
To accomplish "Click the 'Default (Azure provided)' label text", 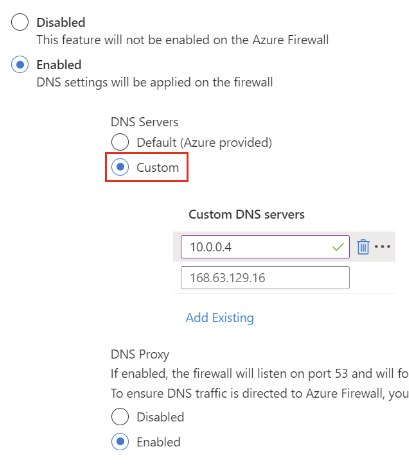I will (204, 143).
